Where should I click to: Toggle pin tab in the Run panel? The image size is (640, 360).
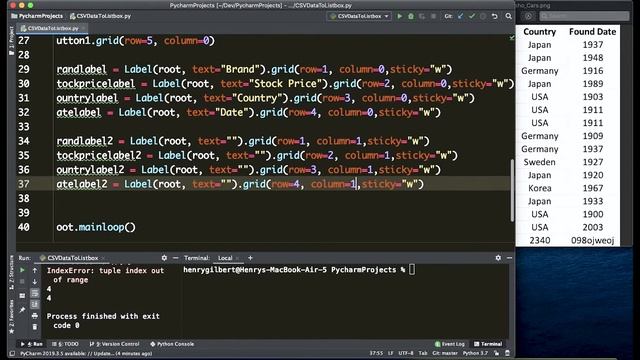tap(22, 310)
